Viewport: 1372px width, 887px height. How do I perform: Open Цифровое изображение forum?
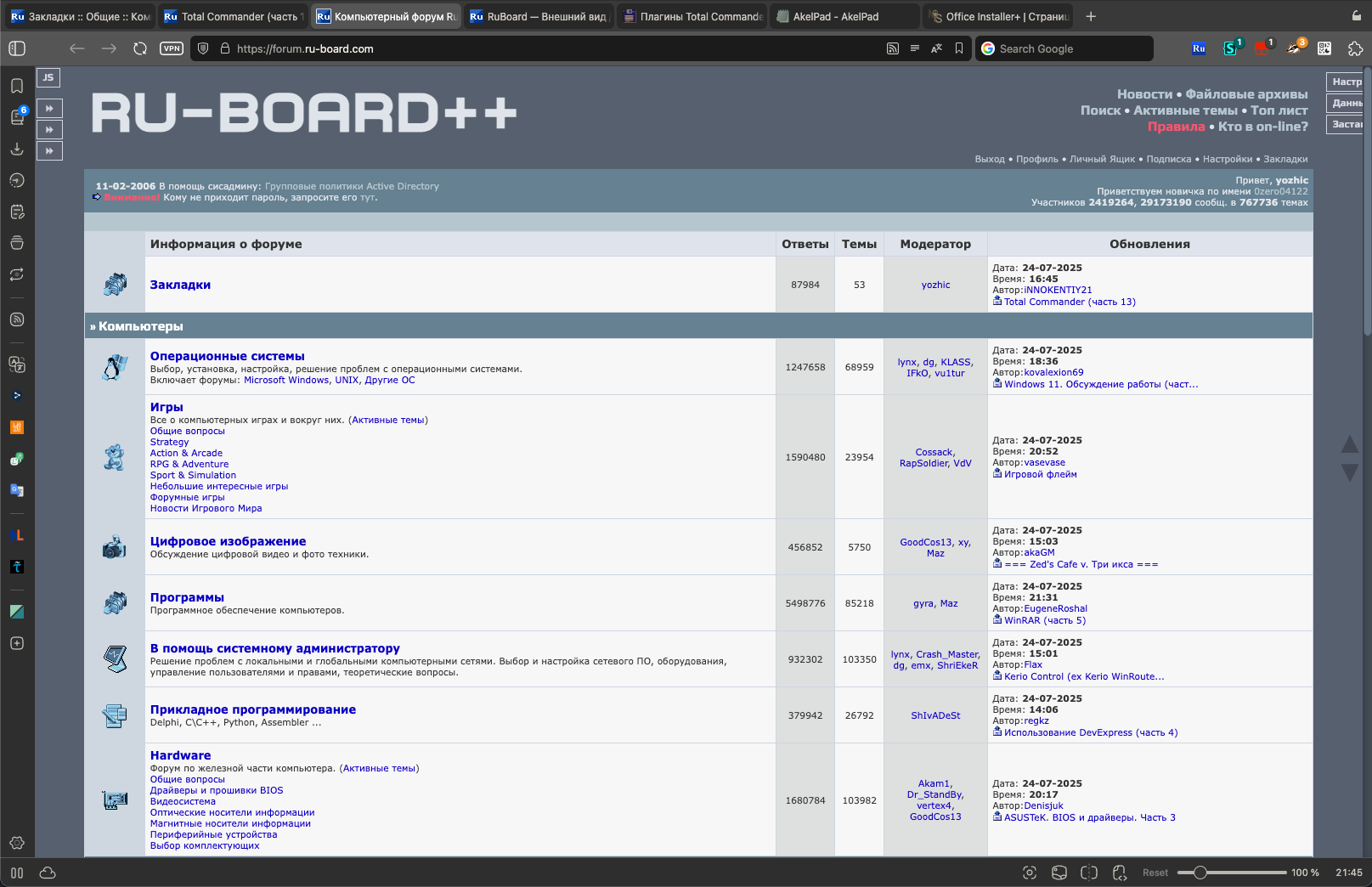coord(228,541)
